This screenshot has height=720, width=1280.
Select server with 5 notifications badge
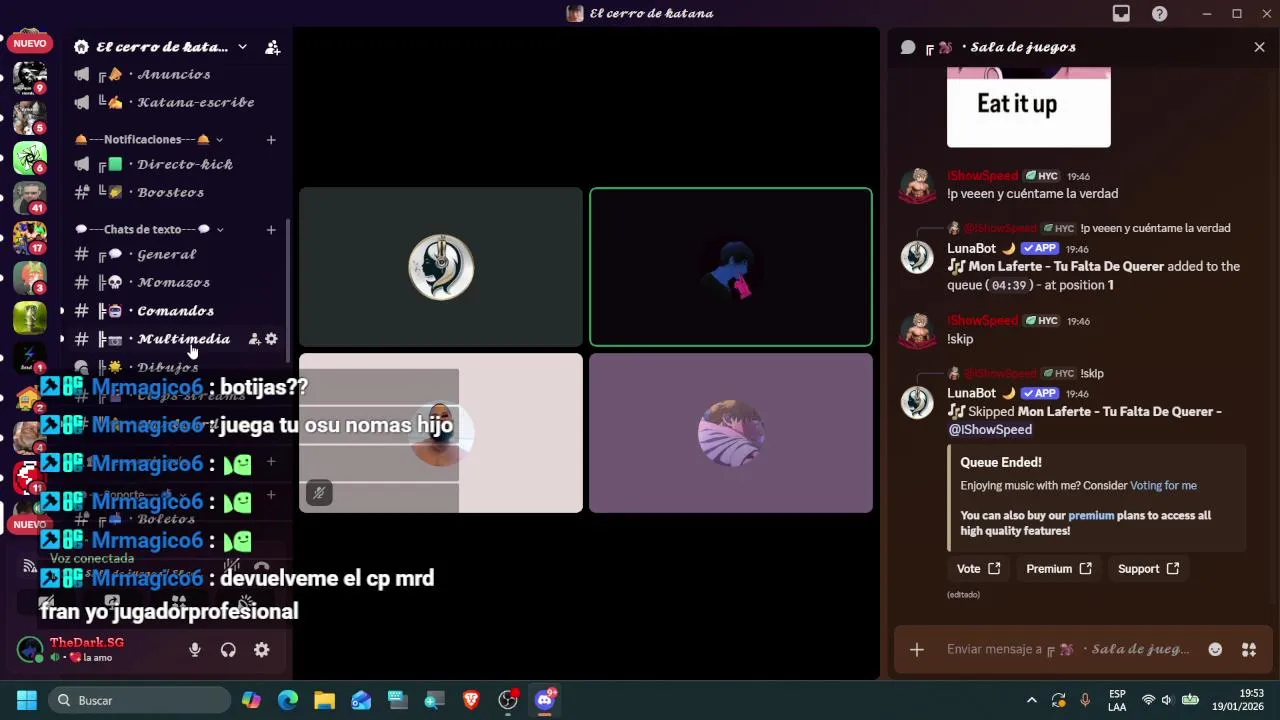click(29, 117)
